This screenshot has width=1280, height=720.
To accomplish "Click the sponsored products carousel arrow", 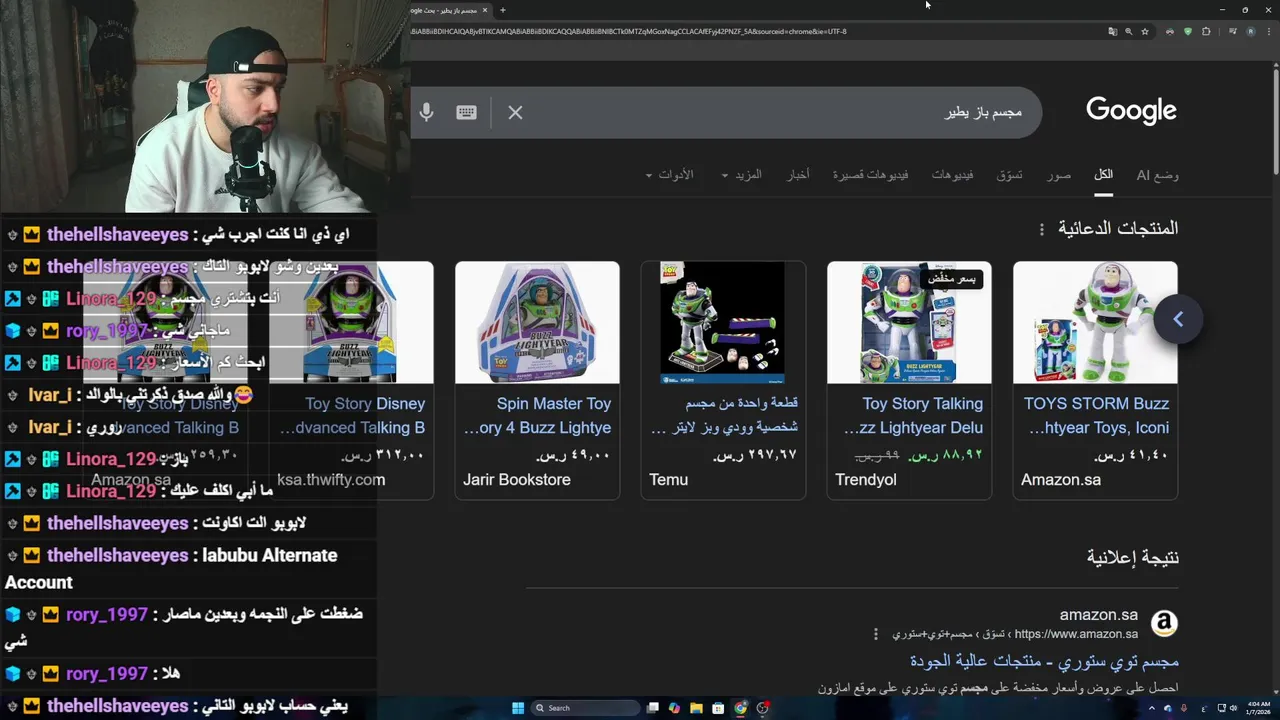I will click(x=1178, y=319).
